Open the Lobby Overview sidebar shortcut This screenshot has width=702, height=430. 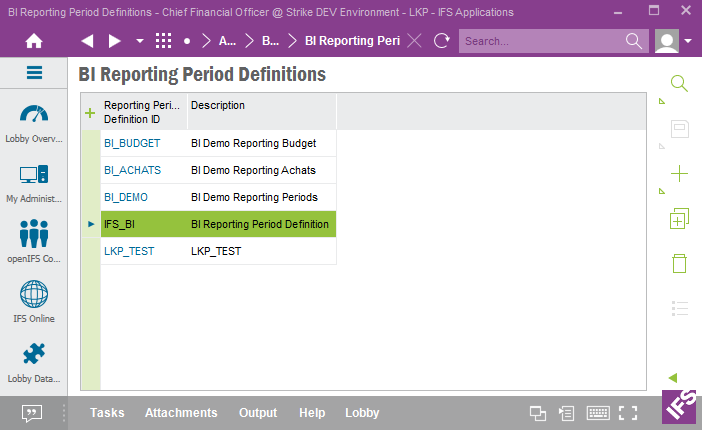[x=34, y=123]
